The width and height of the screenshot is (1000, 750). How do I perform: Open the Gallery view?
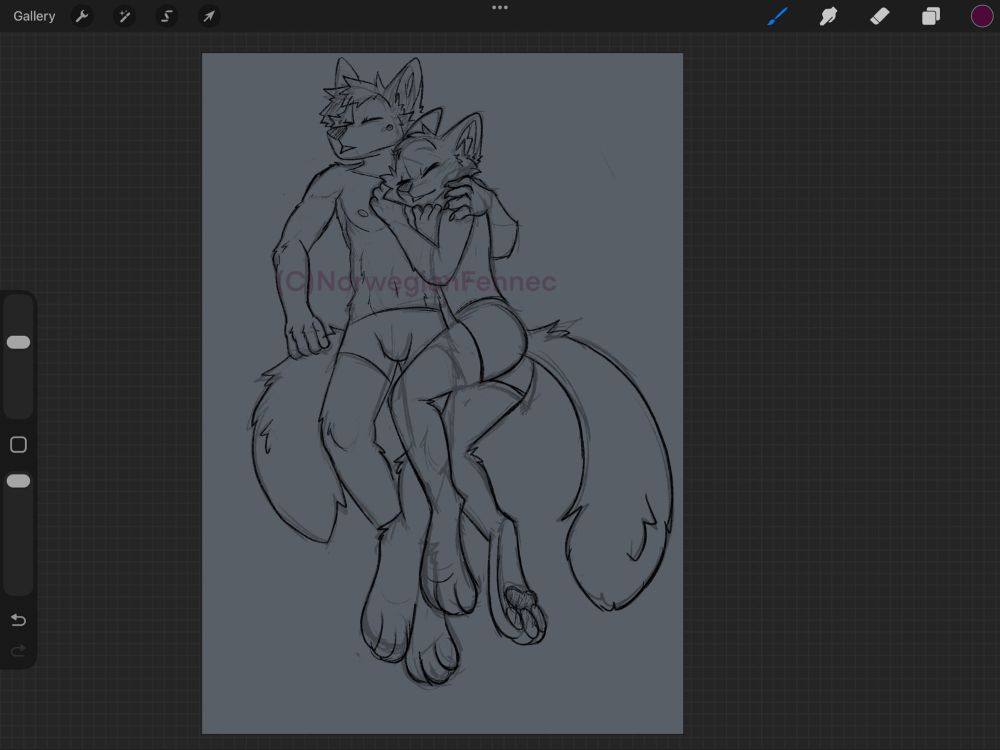(34, 16)
